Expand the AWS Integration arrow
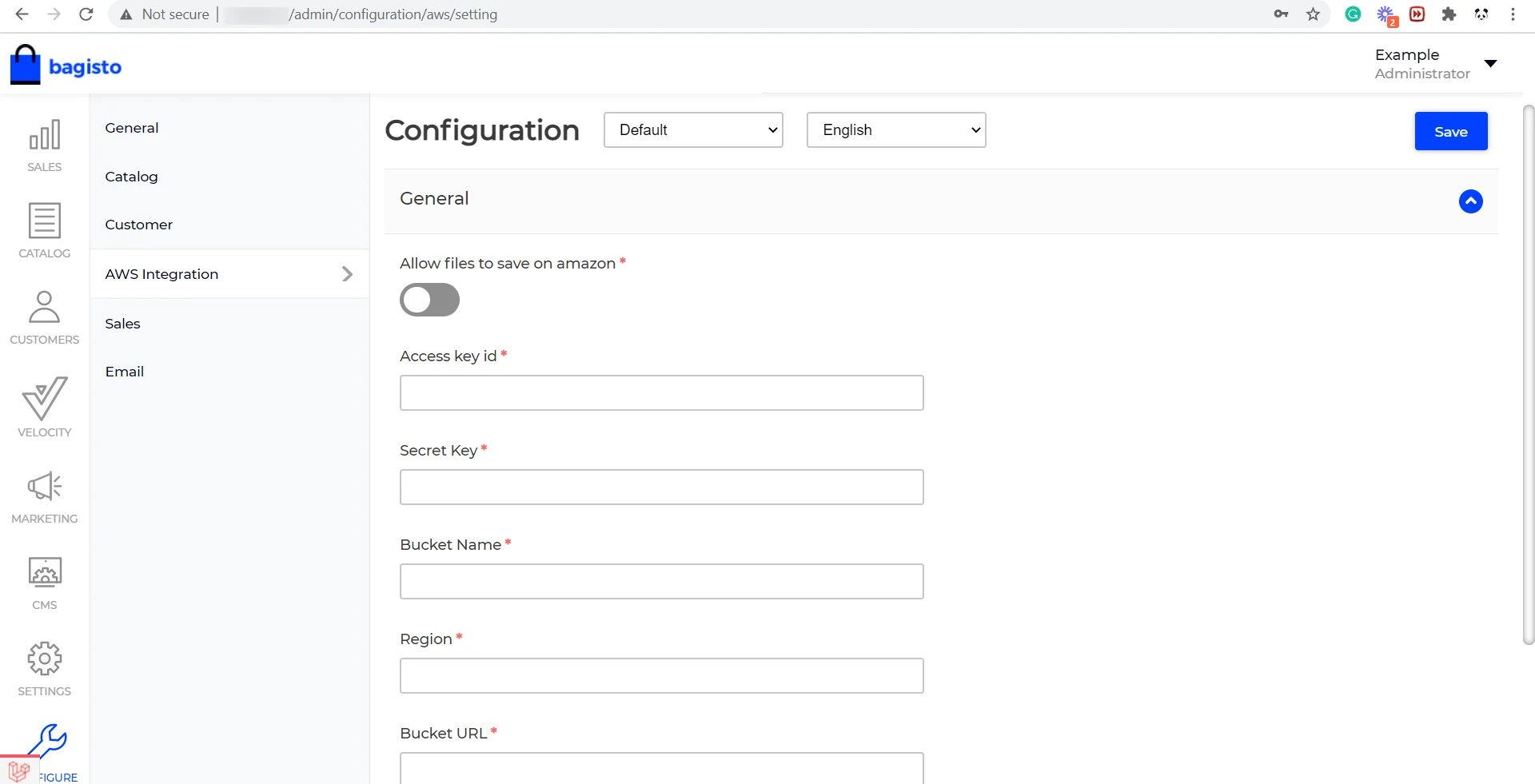Screen dimensions: 1535x784 [347, 274]
